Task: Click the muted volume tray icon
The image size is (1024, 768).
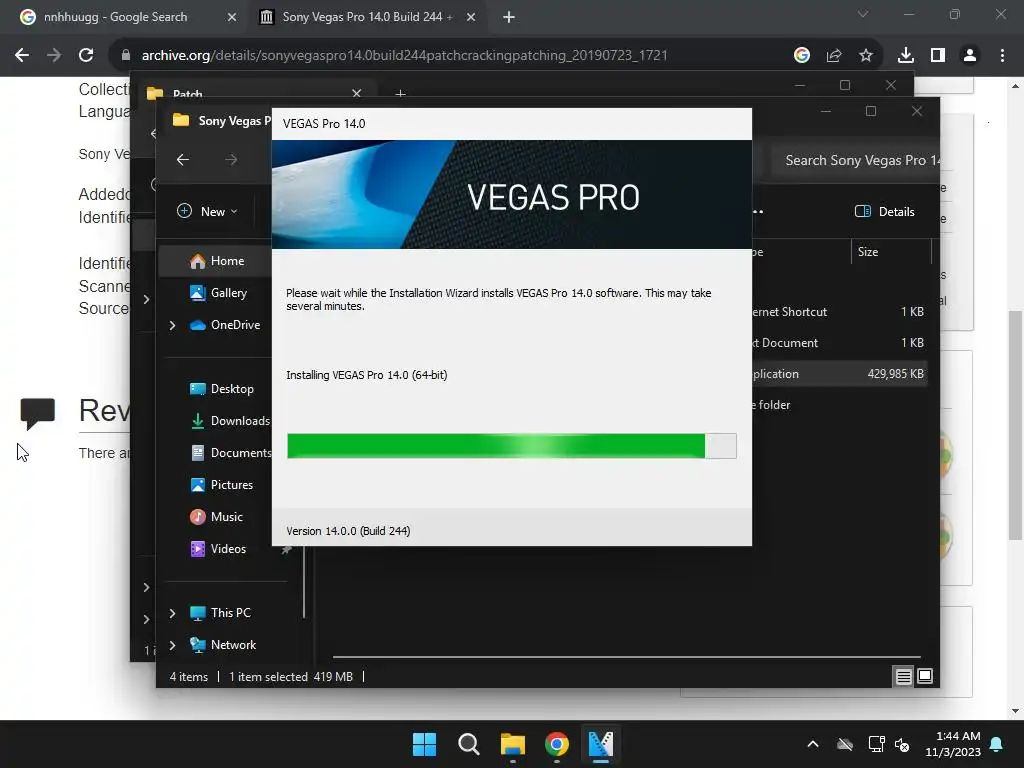Action: click(902, 744)
